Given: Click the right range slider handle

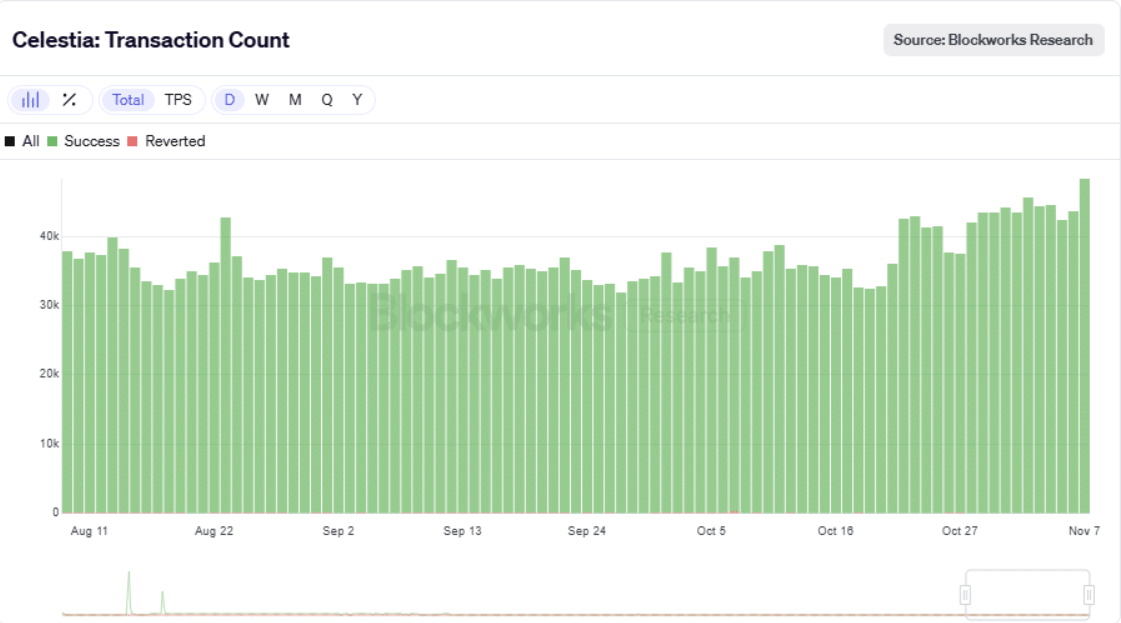Looking at the screenshot, I should click(x=1089, y=595).
